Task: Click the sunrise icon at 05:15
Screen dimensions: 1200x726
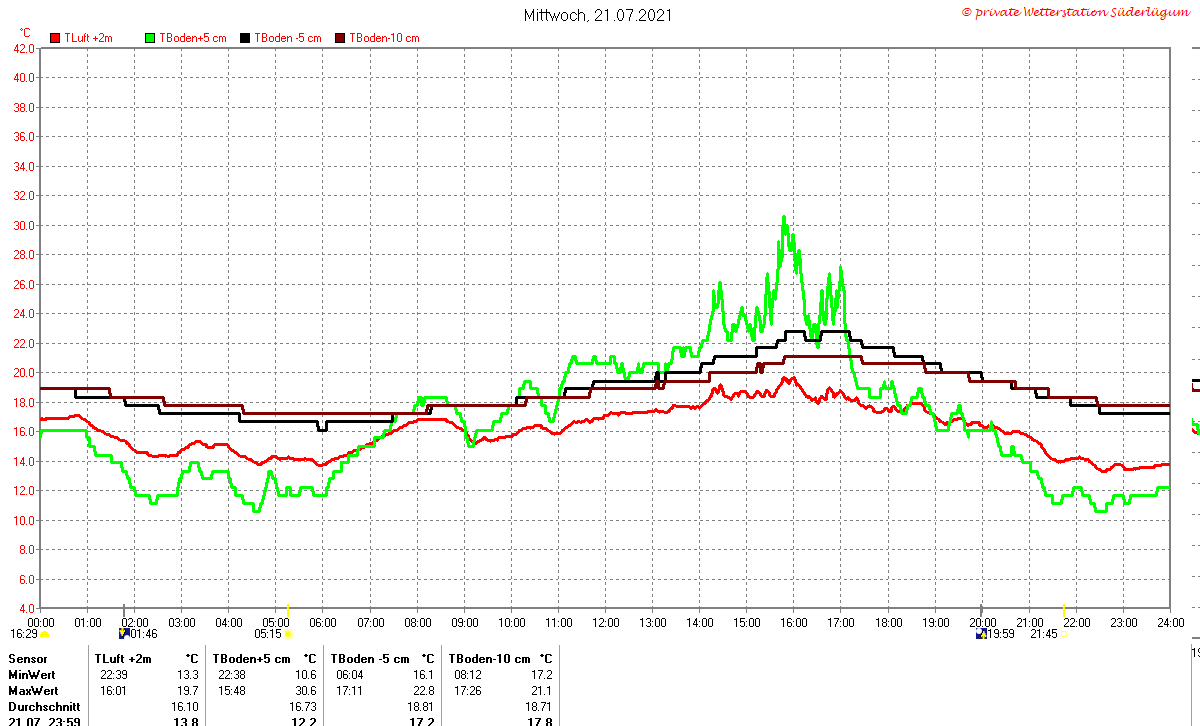Action: pos(288,634)
